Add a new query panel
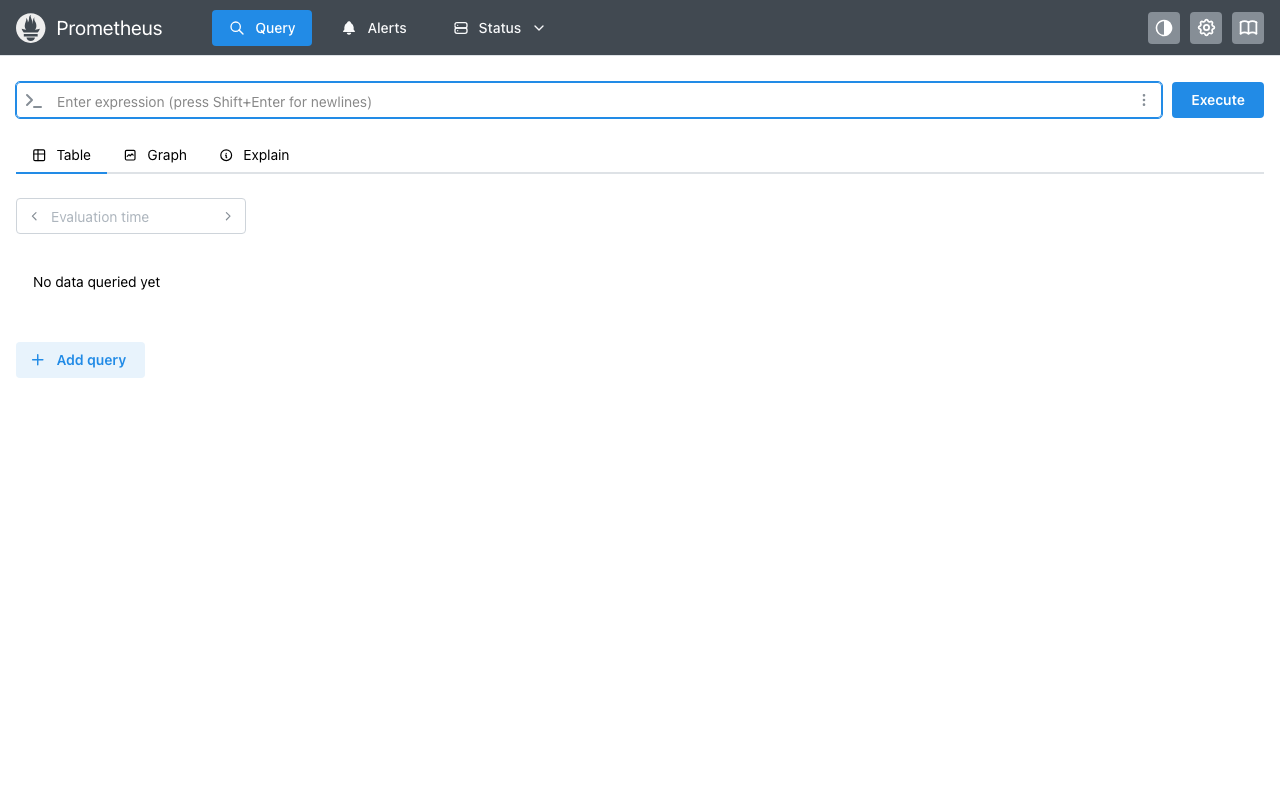The image size is (1280, 800). 80,360
